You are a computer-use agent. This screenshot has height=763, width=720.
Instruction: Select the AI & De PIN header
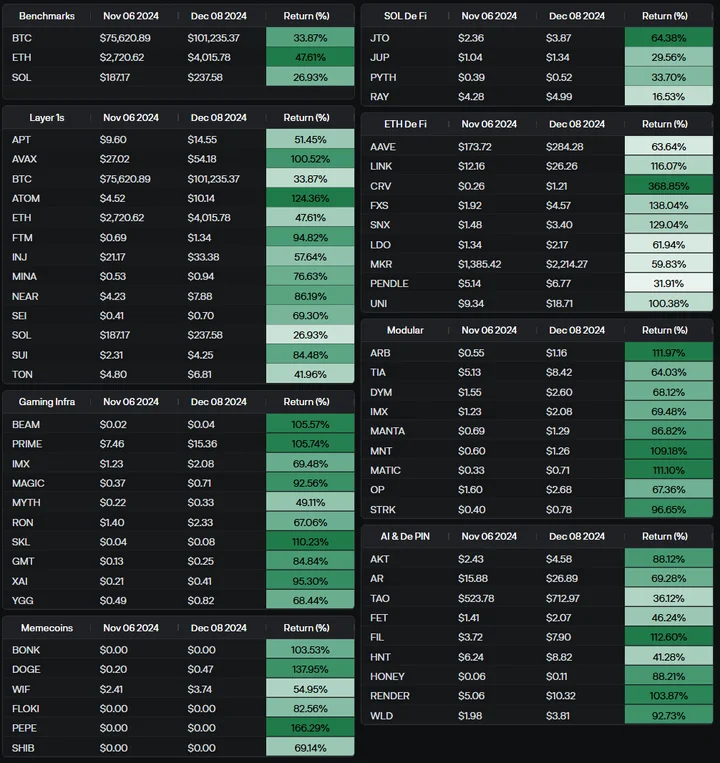click(x=405, y=537)
